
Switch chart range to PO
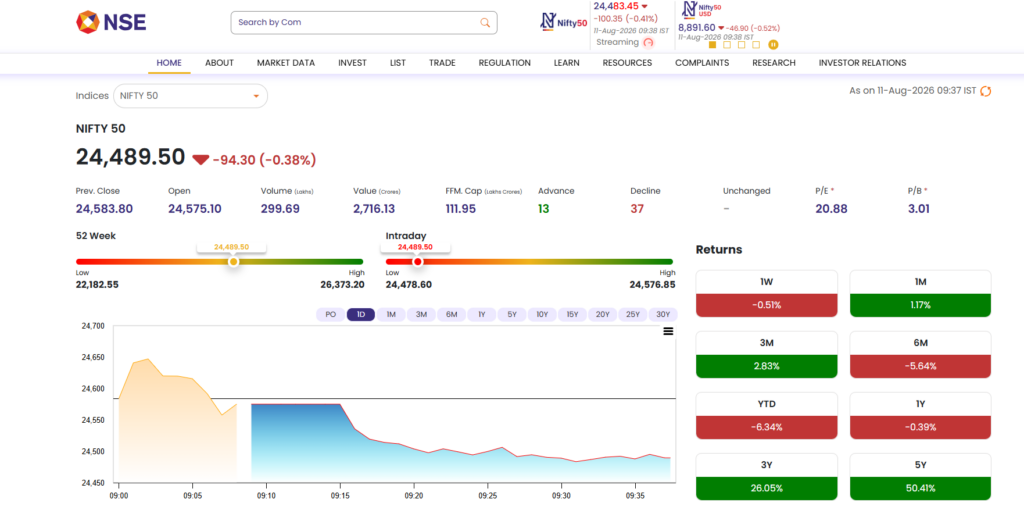click(330, 315)
